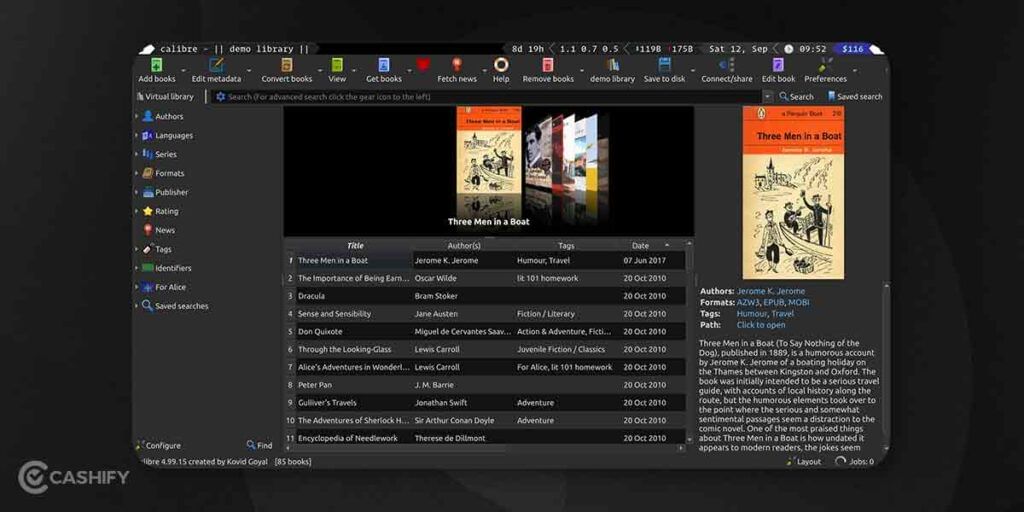The width and height of the screenshot is (1024, 512).
Task: Select the Sense and Sensibility row
Action: click(x=485, y=313)
